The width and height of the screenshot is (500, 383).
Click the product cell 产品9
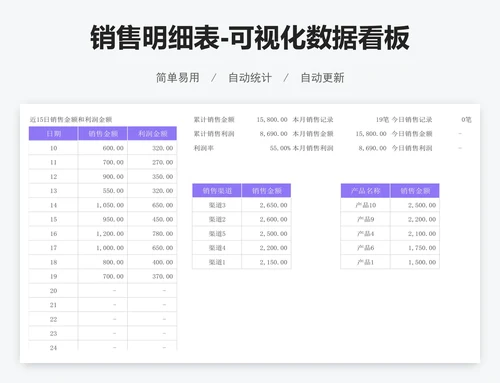point(366,219)
